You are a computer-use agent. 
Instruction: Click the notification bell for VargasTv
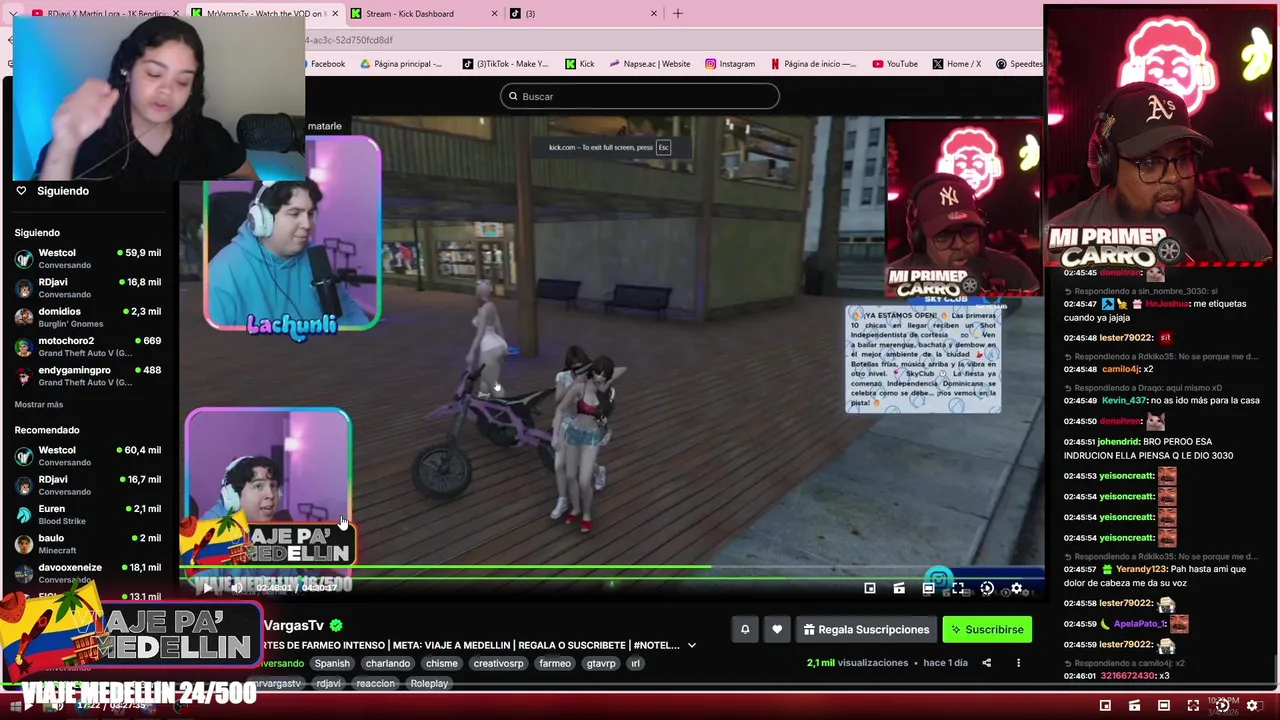pos(745,629)
